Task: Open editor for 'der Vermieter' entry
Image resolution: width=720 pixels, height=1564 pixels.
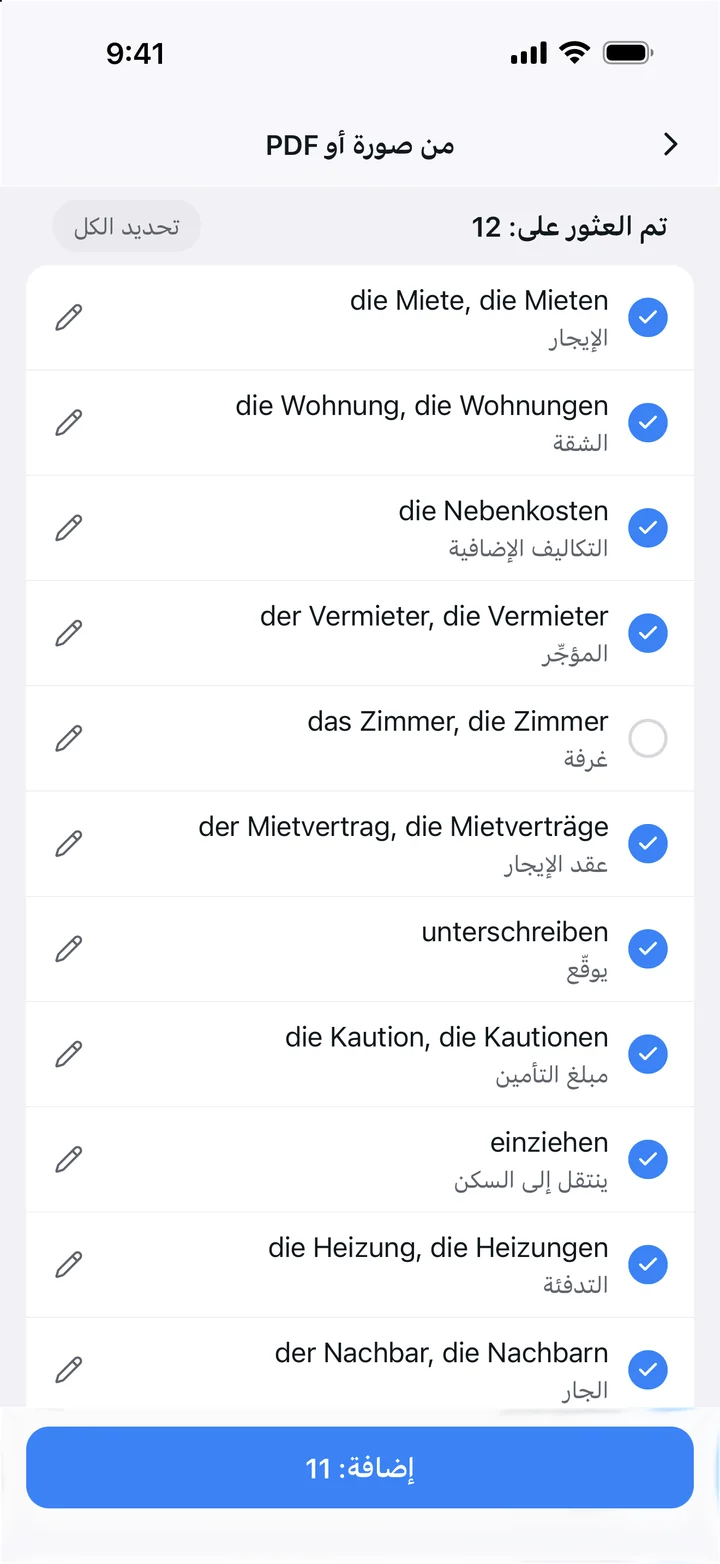Action: pos(68,633)
